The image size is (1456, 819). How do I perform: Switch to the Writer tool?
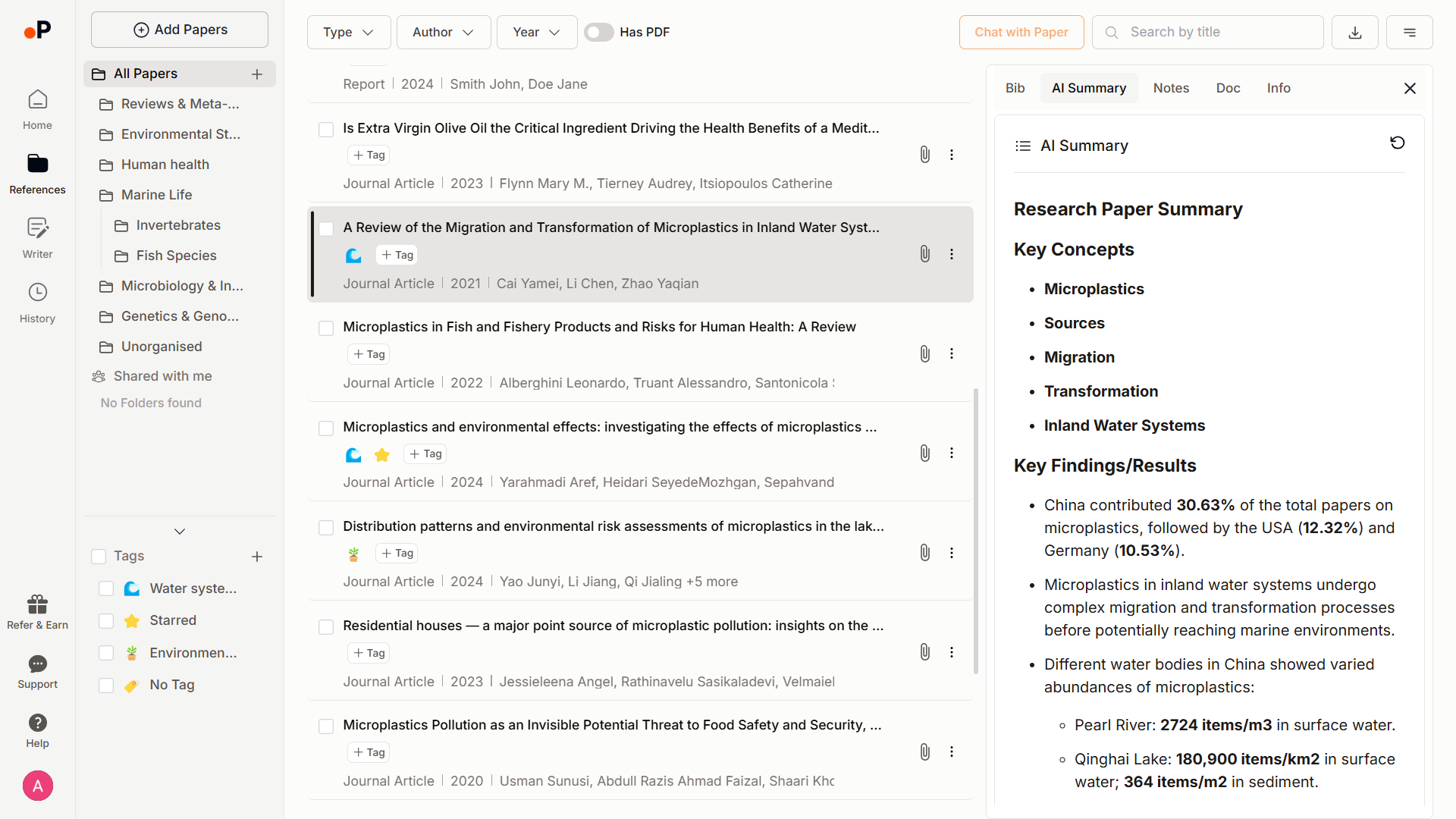click(x=37, y=237)
